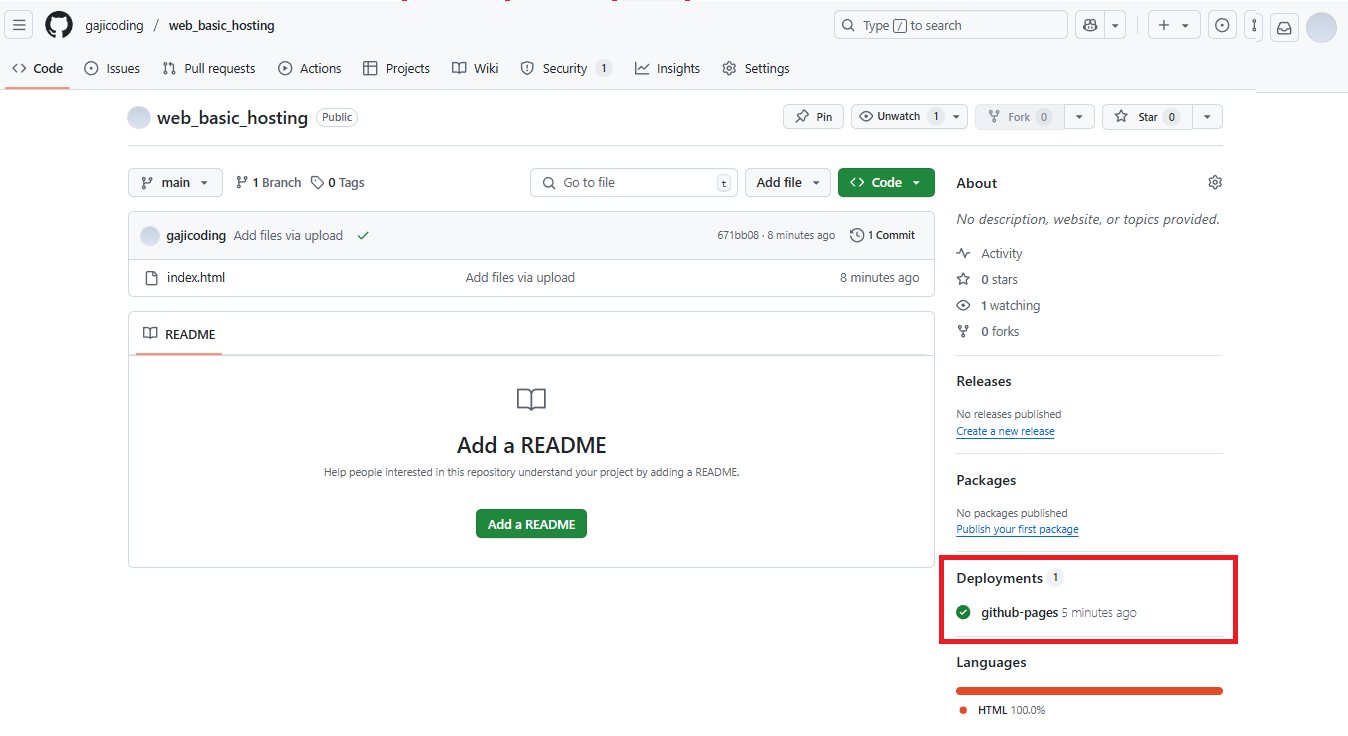Image resolution: width=1348 pixels, height=736 pixels.
Task: Open the hamburger navigation menu
Action: click(x=19, y=26)
